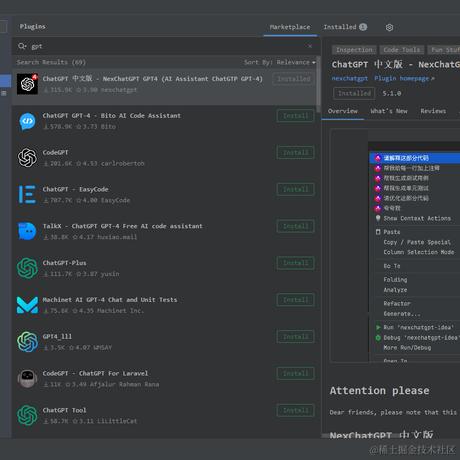
Task: Open the nexchatgpt vendor link
Action: 350,78
